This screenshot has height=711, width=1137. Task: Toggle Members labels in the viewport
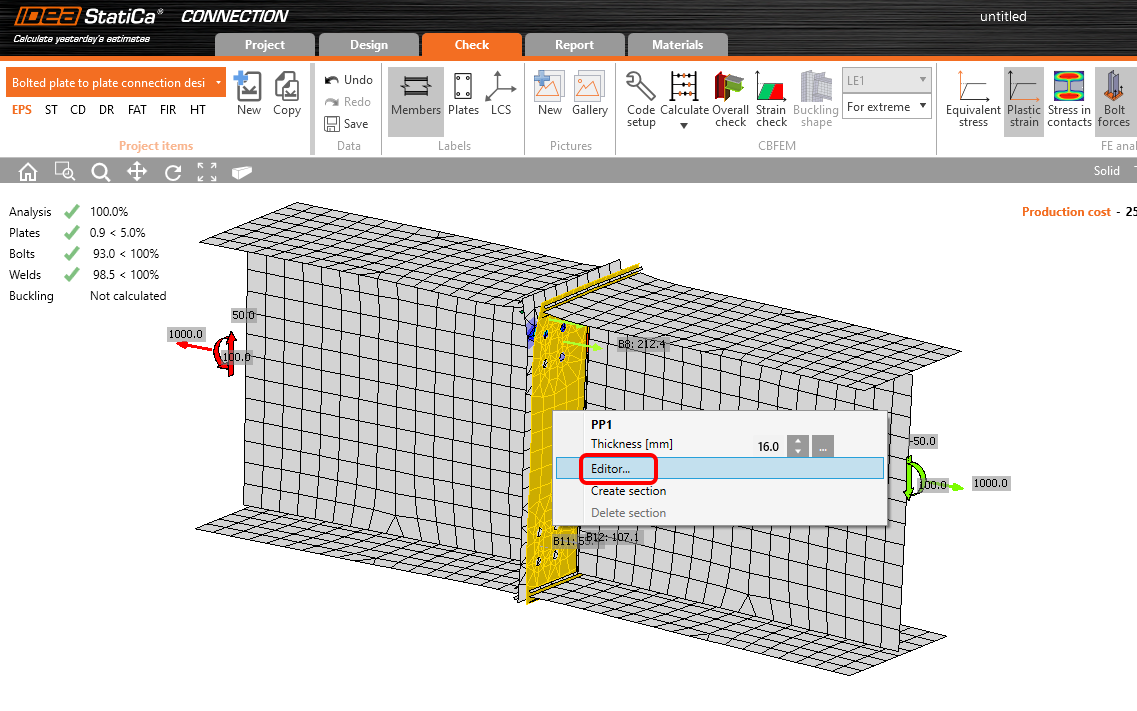[415, 99]
